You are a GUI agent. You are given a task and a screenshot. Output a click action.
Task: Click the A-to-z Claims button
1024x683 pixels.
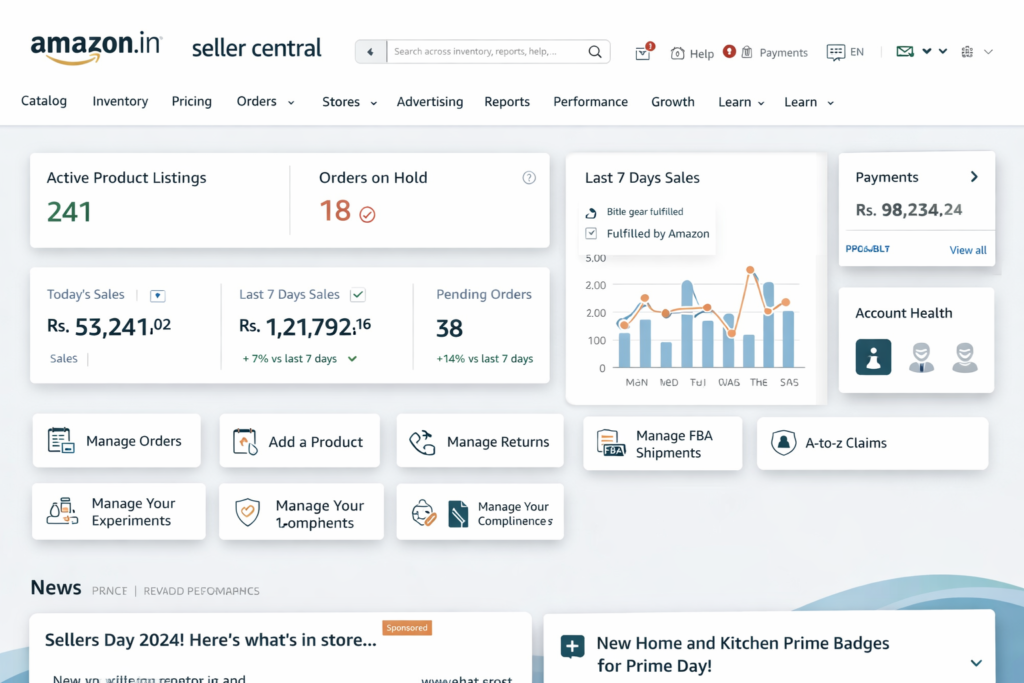pyautogui.click(x=872, y=443)
